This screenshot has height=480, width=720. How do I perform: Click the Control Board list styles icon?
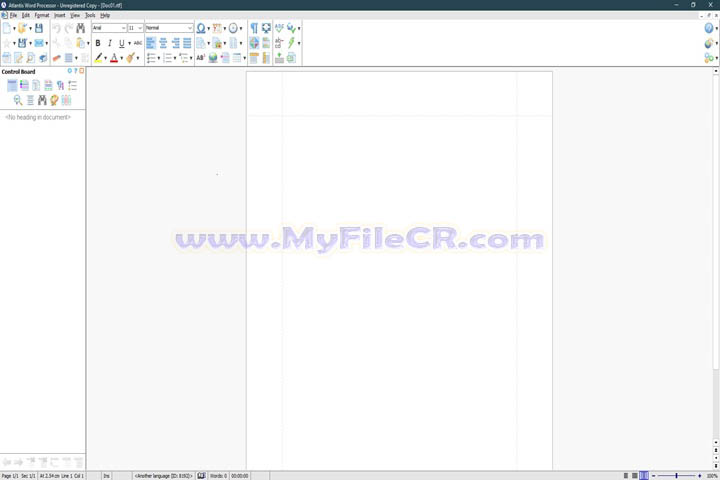point(73,85)
